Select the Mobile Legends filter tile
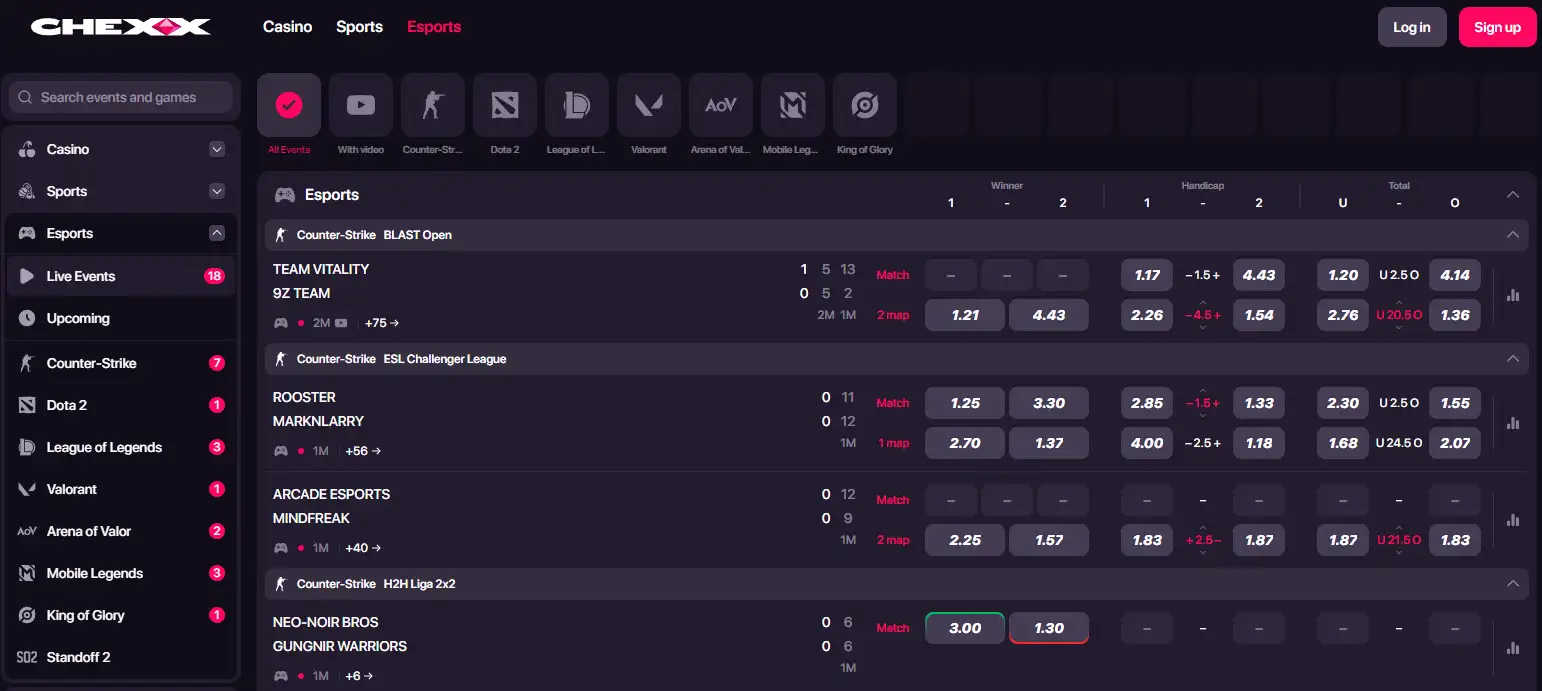Viewport: 1542px width, 691px height. [x=793, y=105]
